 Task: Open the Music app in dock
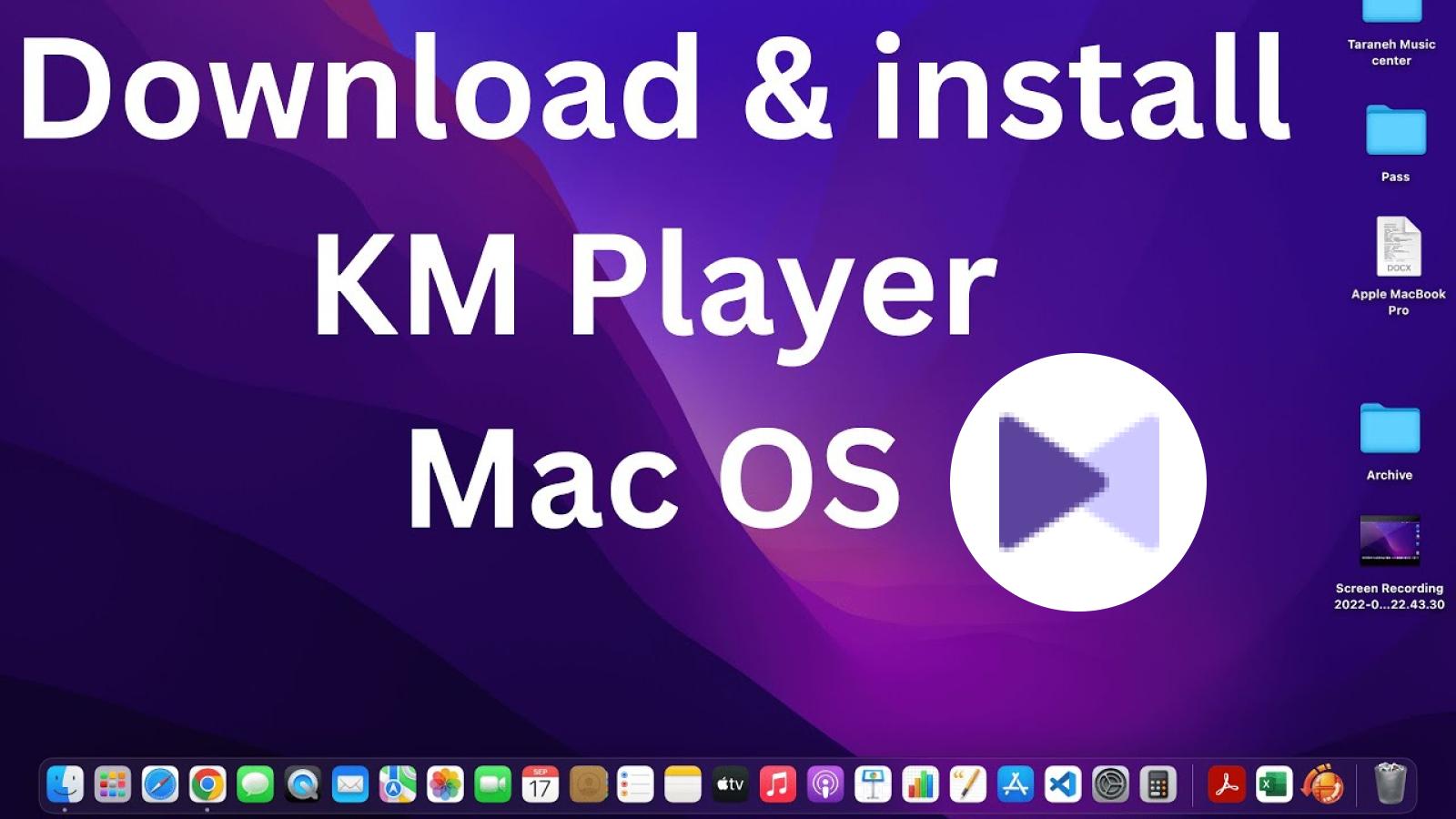[777, 784]
